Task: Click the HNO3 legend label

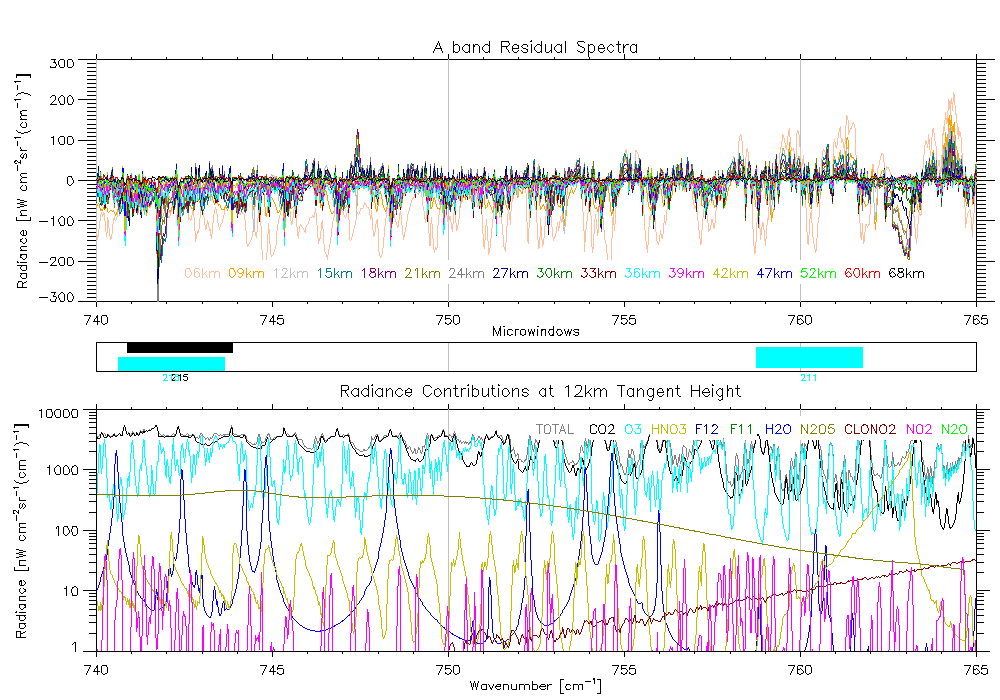Action: click(x=667, y=430)
